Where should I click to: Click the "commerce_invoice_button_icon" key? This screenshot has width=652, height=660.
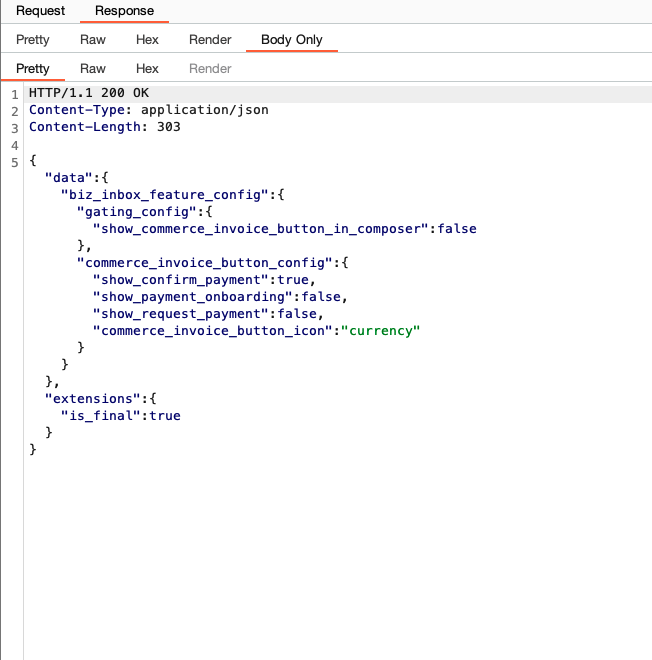click(213, 331)
